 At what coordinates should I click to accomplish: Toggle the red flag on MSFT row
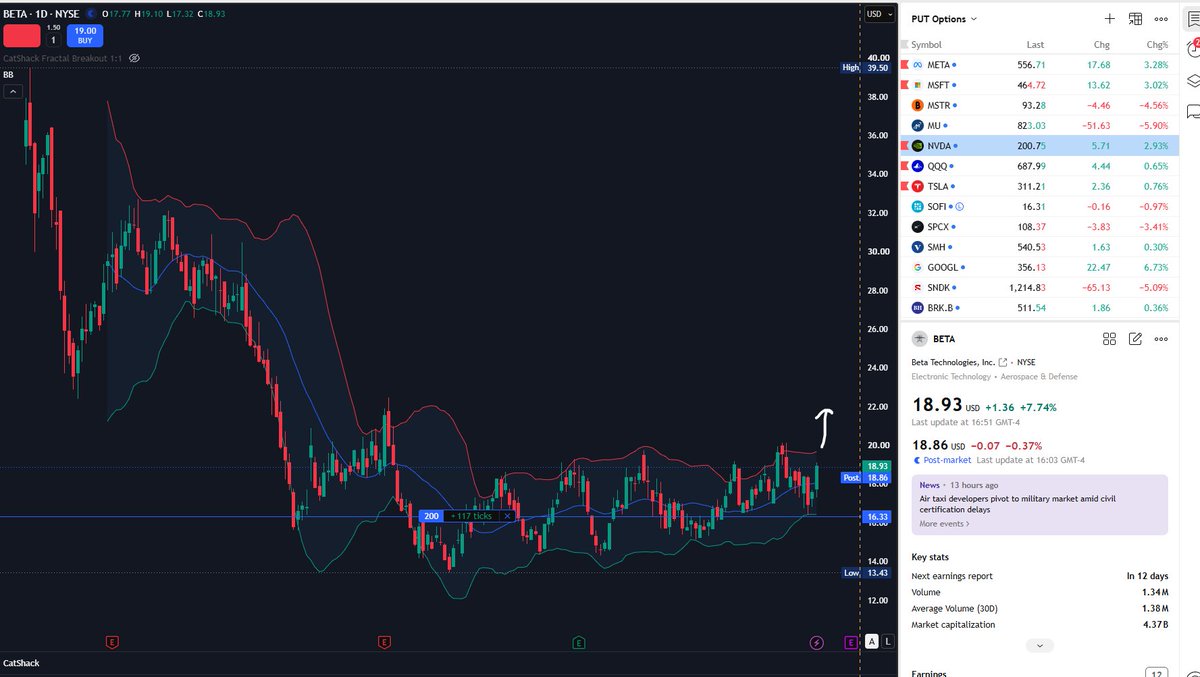[x=904, y=85]
